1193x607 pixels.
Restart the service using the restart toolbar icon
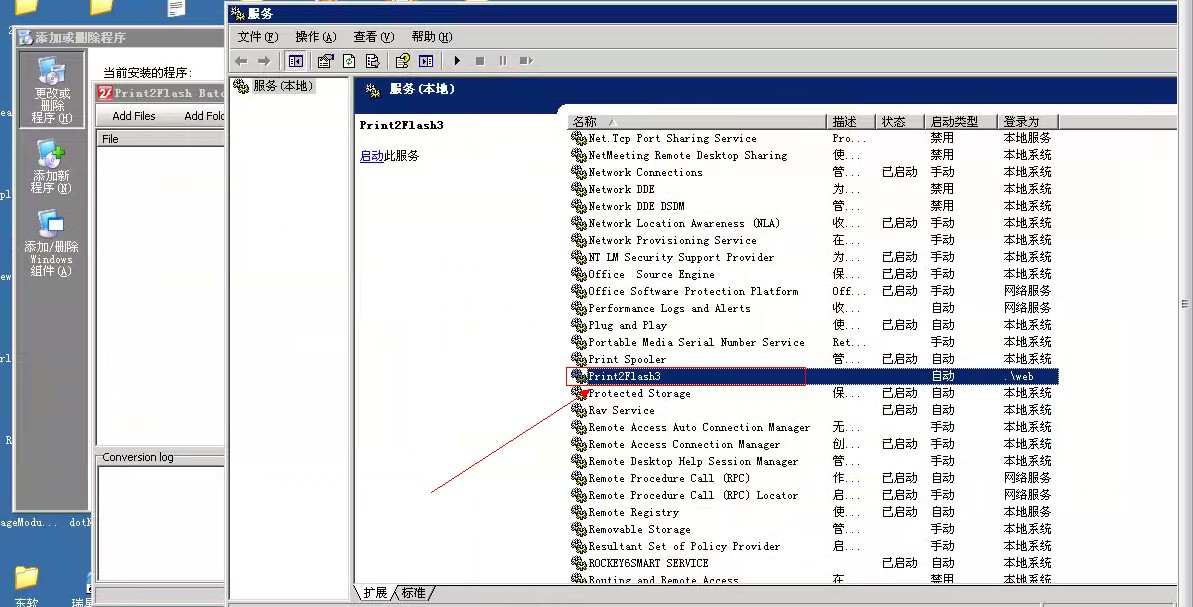pos(526,61)
